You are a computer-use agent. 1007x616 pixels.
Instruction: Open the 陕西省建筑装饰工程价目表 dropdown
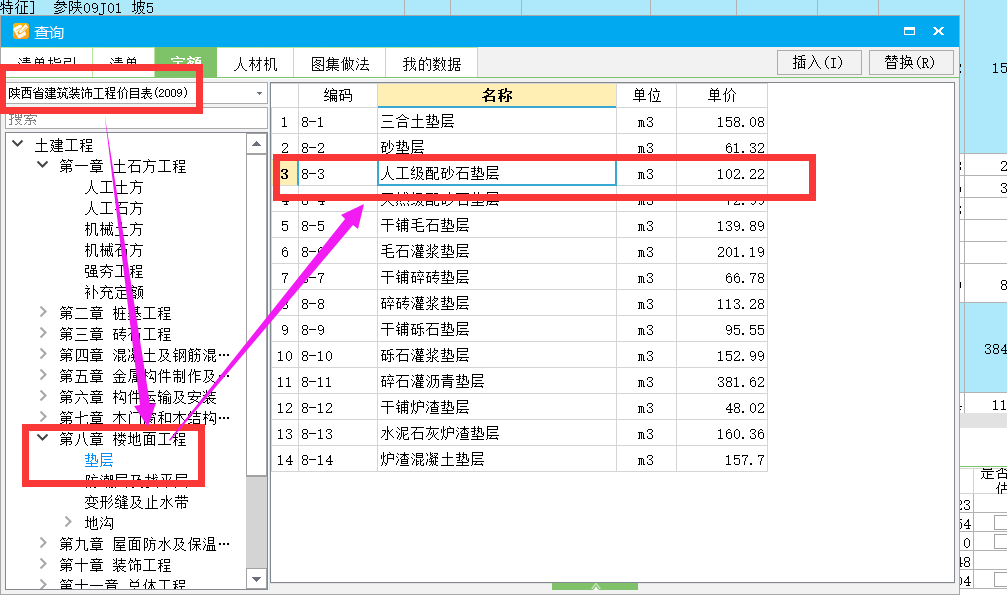(259, 94)
